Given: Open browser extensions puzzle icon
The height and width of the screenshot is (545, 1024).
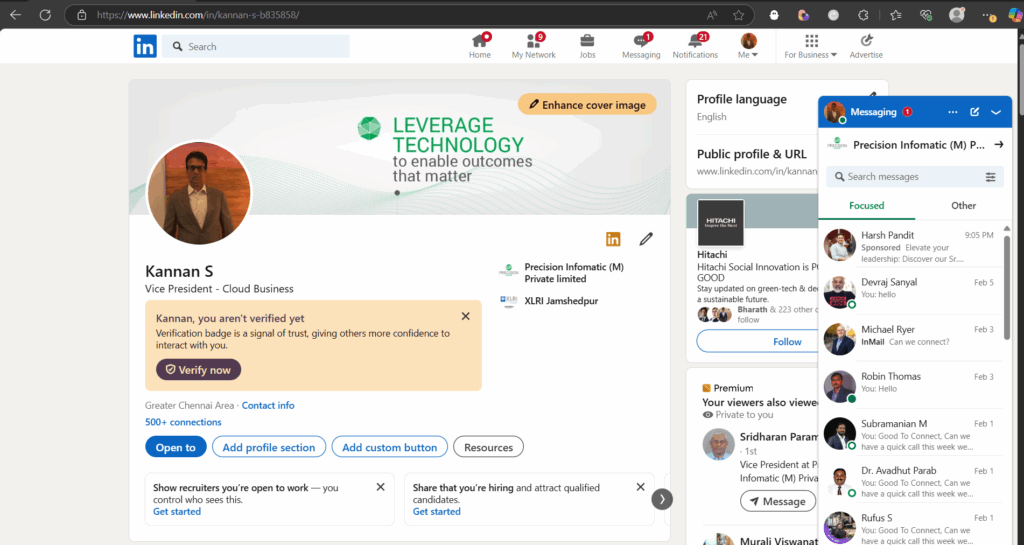Looking at the screenshot, I should pyautogui.click(x=863, y=15).
